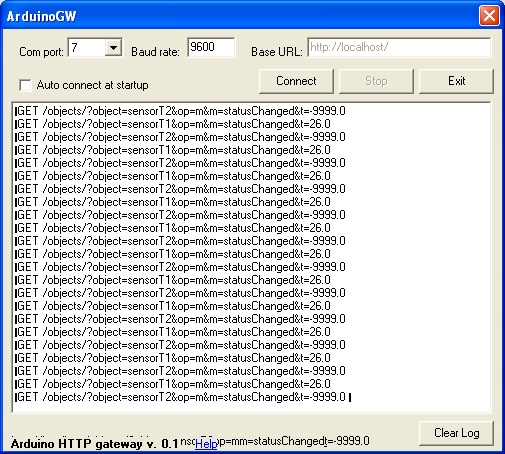Click the 'Com port:' label
This screenshot has height=454, width=505.
[41, 52]
